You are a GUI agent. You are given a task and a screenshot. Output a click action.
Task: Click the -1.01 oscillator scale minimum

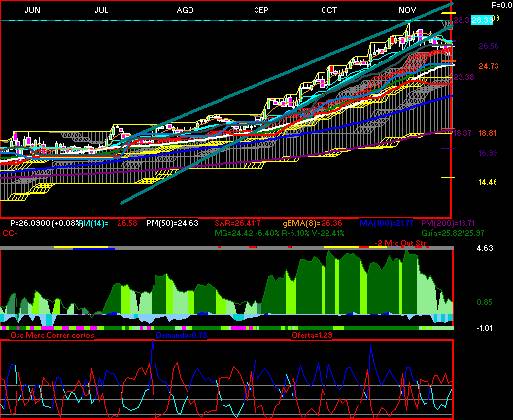(x=484, y=328)
